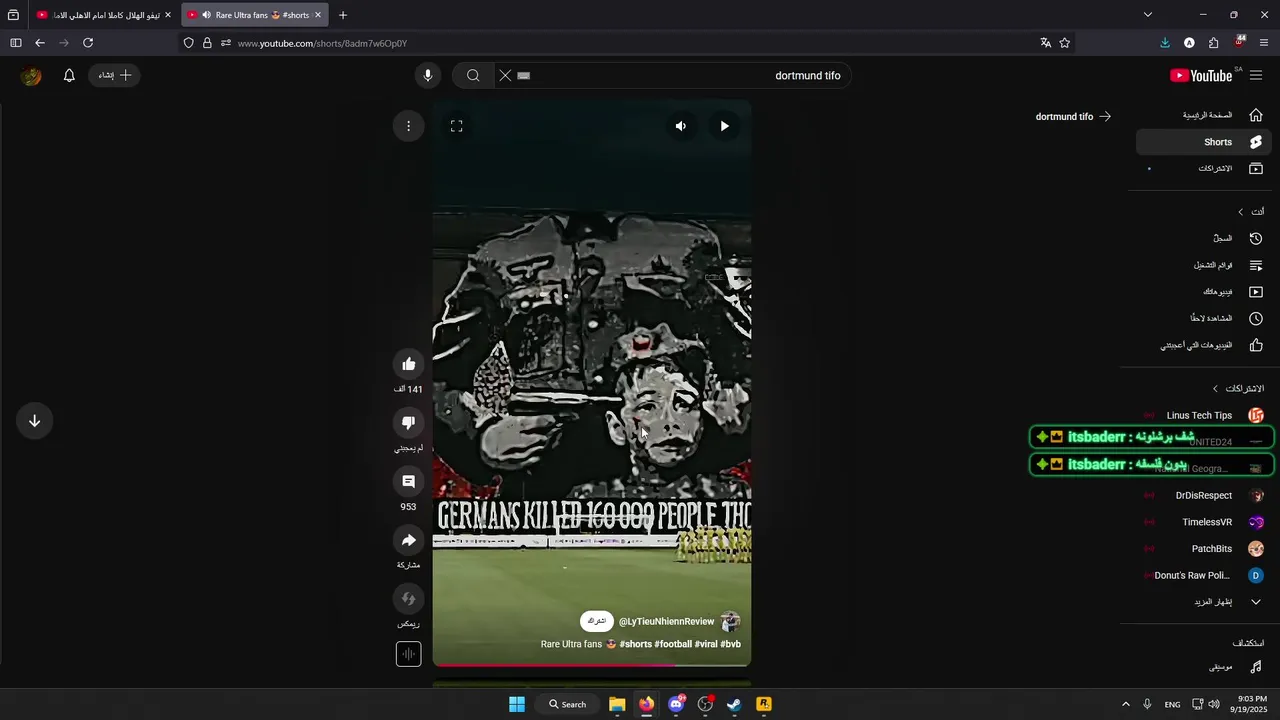This screenshot has width=1280, height=720.
Task: Like the Short with thumbs up
Action: 408,364
